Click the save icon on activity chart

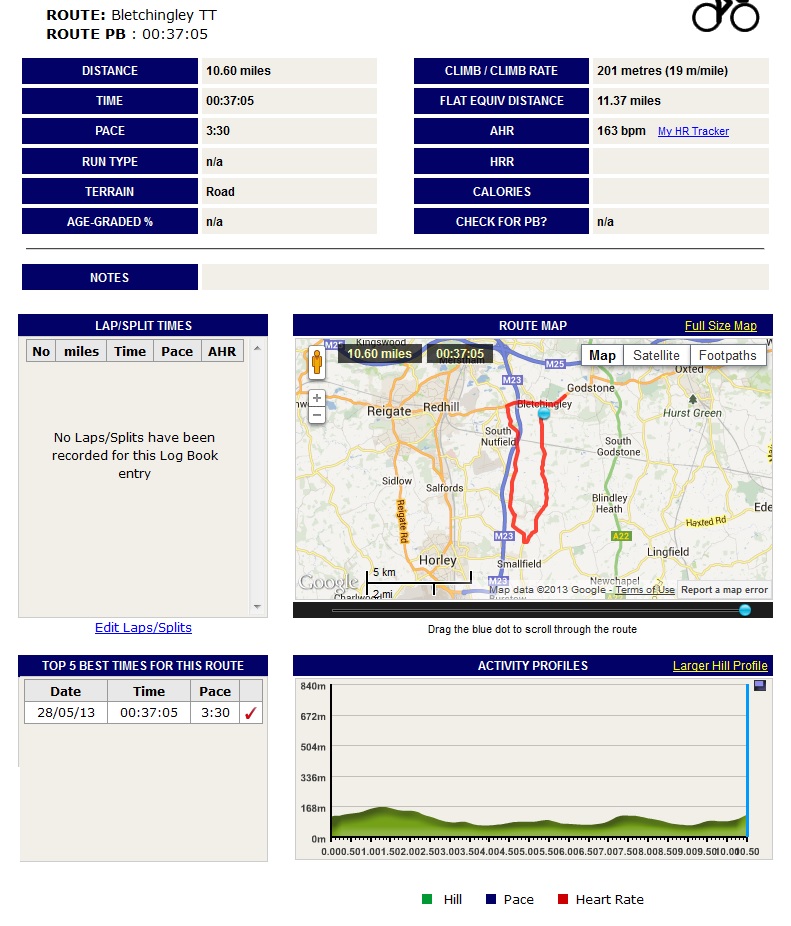click(760, 686)
